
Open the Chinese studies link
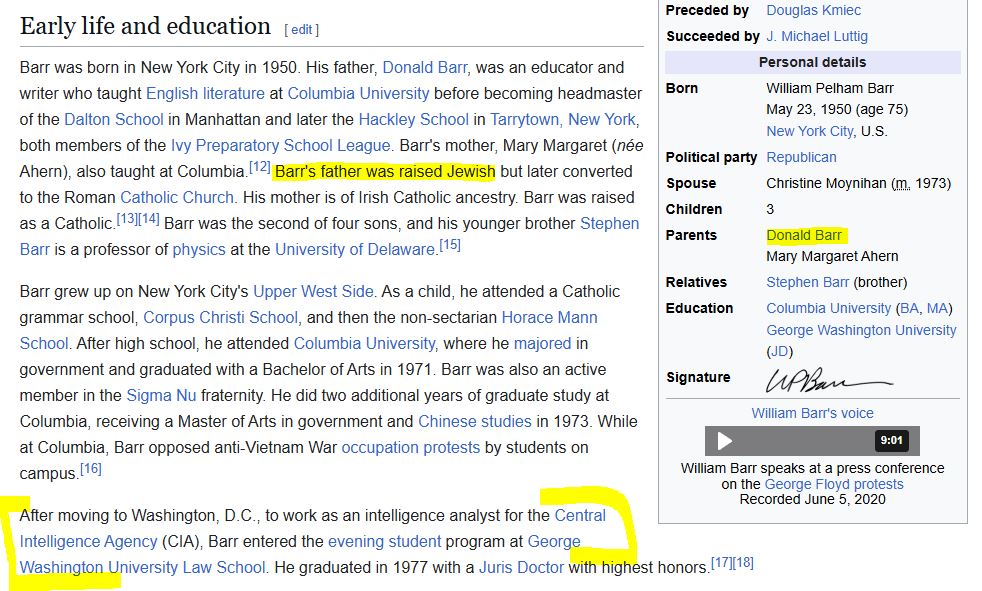point(475,421)
